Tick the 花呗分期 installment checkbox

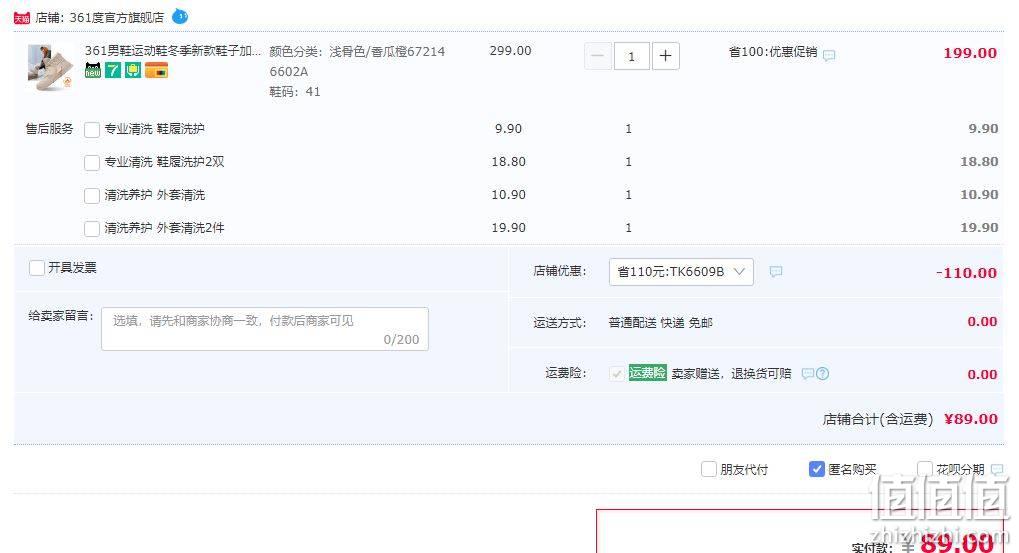coord(925,469)
